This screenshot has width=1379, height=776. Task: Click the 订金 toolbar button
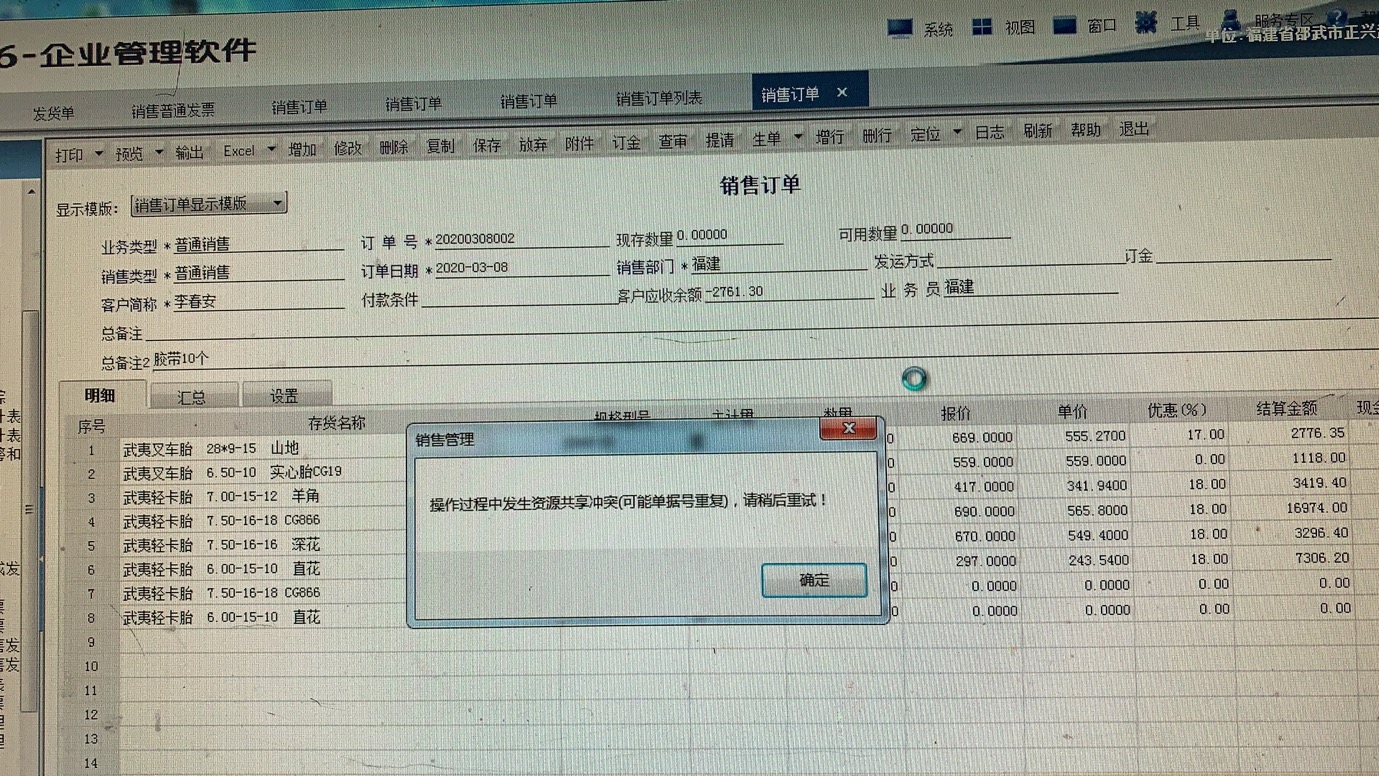point(626,142)
